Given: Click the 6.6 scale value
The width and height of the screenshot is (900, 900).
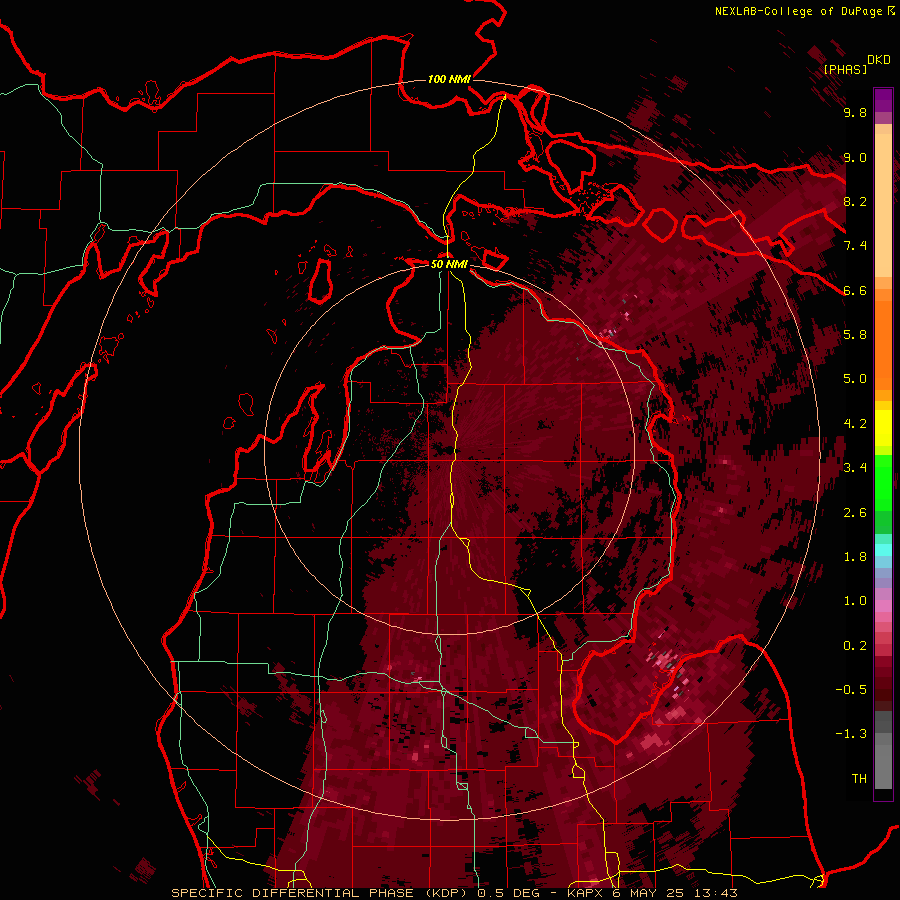Looking at the screenshot, I should pyautogui.click(x=855, y=291).
